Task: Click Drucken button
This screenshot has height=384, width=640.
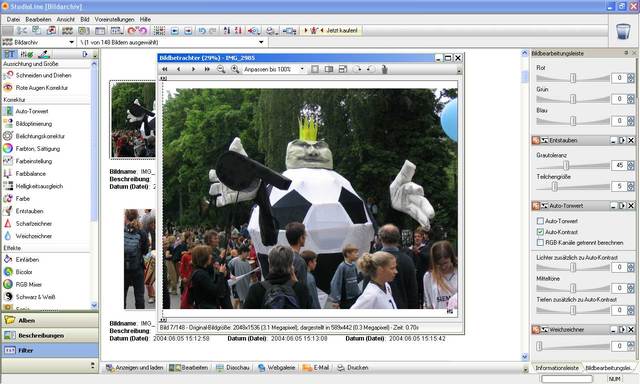Action: (x=353, y=368)
